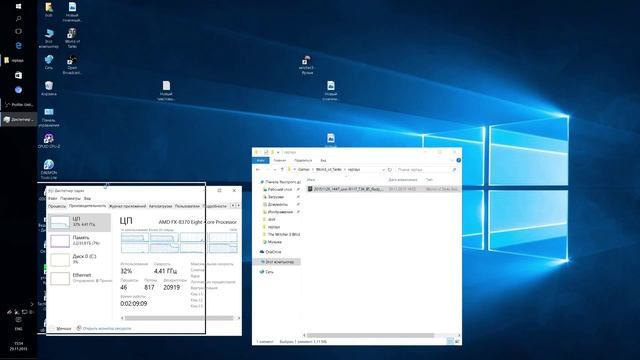
Task: Open Файл menu in Task Manager
Action: (53, 198)
